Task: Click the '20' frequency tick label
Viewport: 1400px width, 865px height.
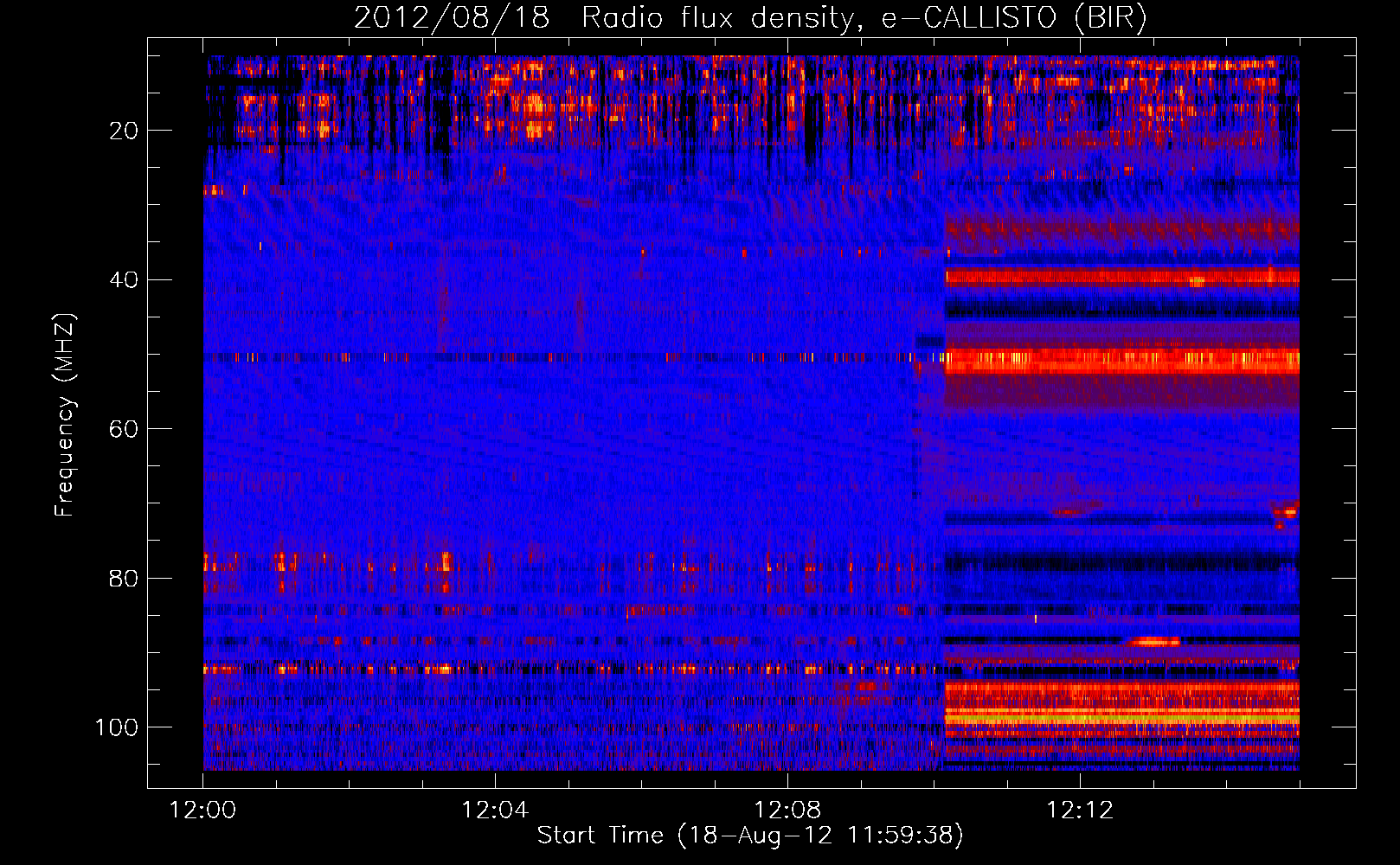Action: click(x=125, y=131)
